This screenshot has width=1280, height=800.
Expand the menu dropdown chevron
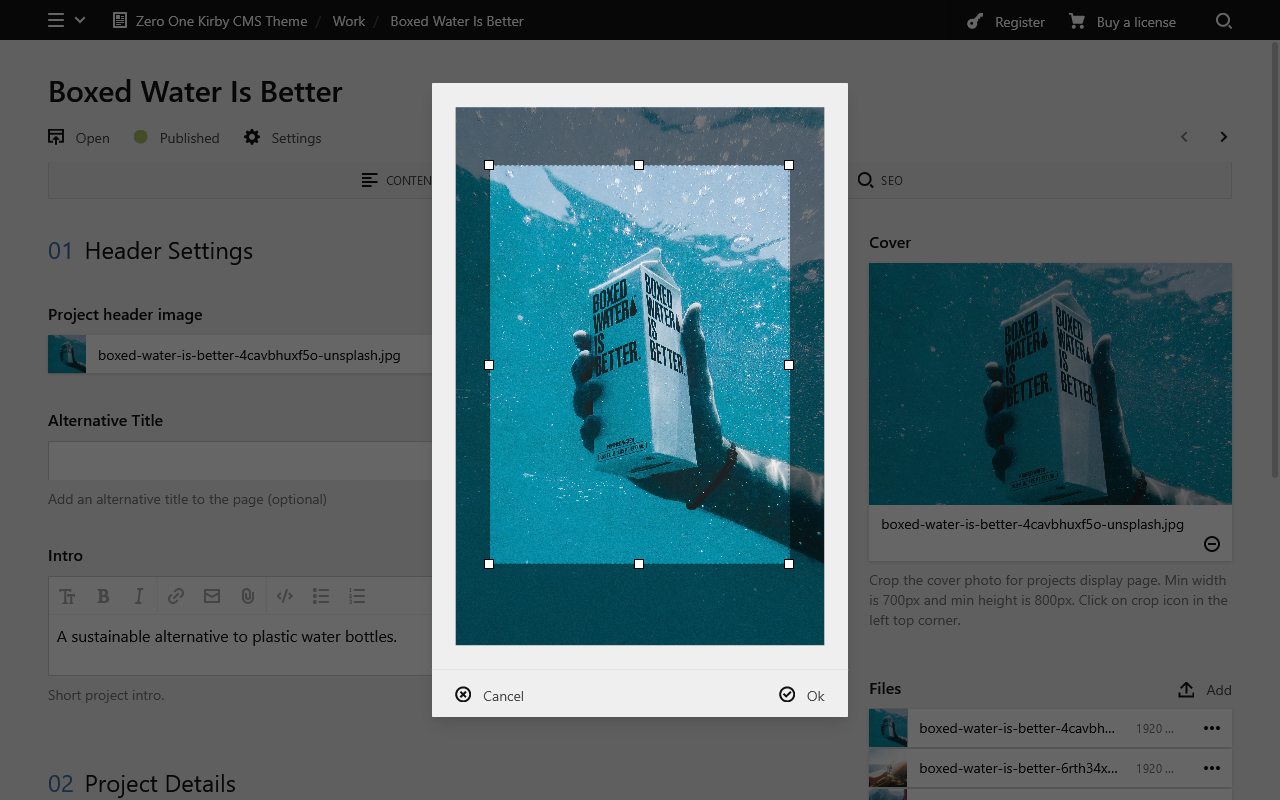point(80,20)
